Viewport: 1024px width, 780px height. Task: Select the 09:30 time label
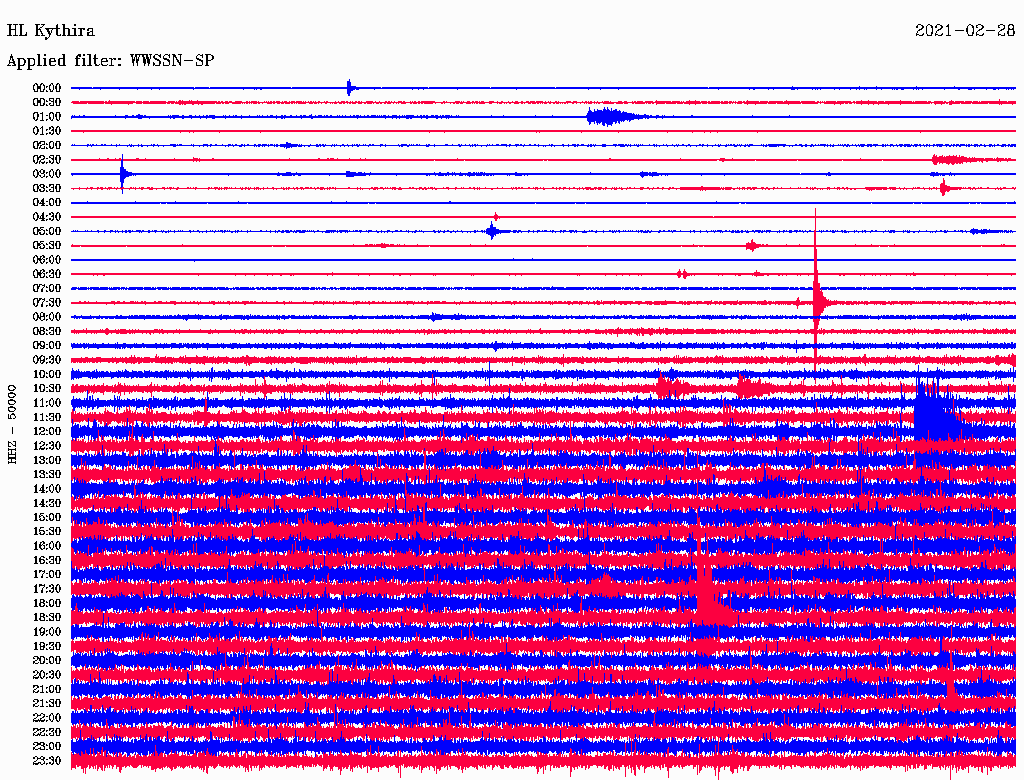point(47,360)
